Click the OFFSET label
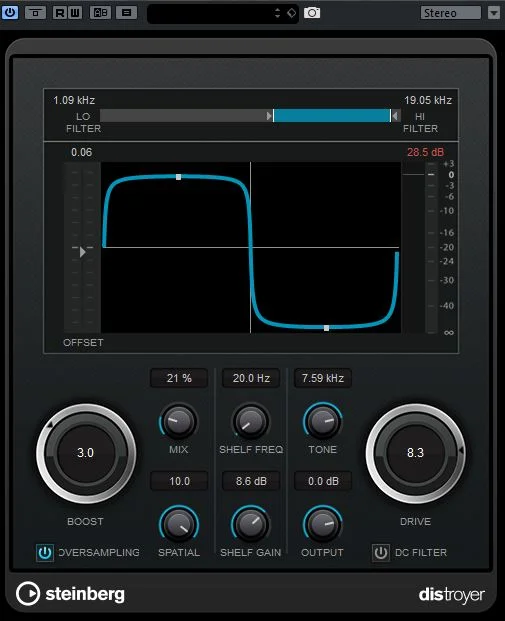The width and height of the screenshot is (505, 621). point(83,342)
